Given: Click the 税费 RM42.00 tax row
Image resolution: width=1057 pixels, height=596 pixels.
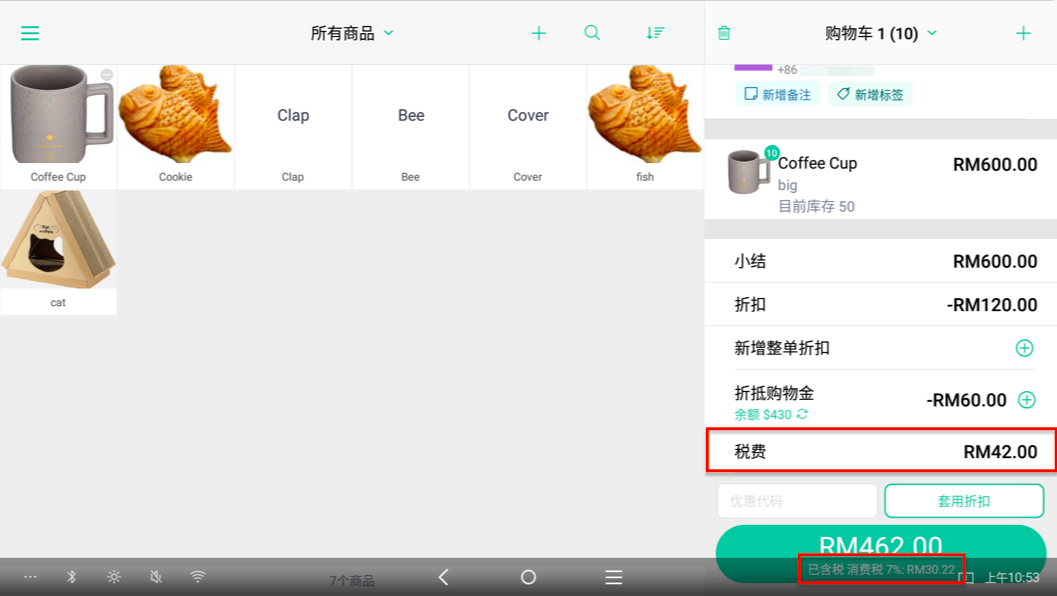Looking at the screenshot, I should (x=880, y=451).
